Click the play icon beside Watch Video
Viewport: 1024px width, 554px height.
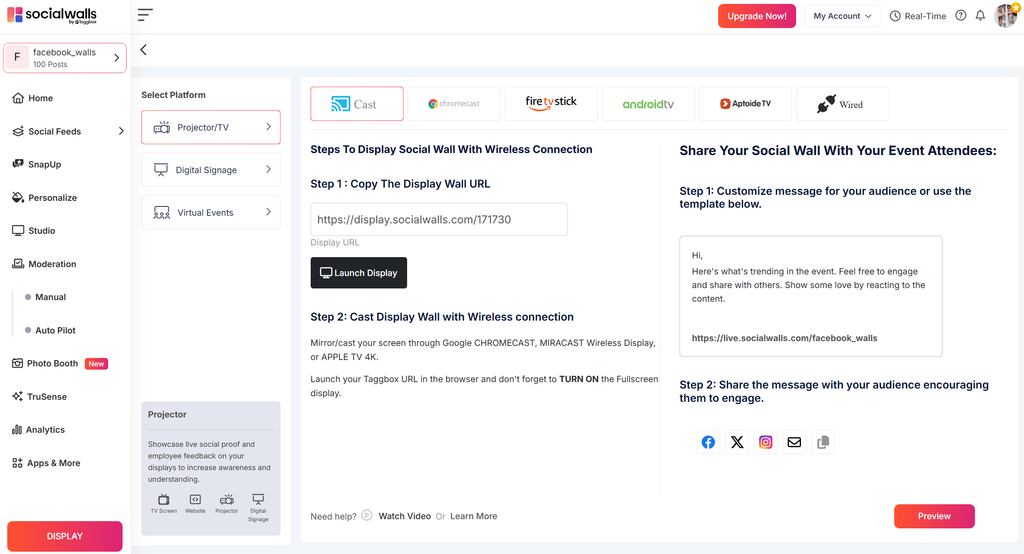click(367, 515)
